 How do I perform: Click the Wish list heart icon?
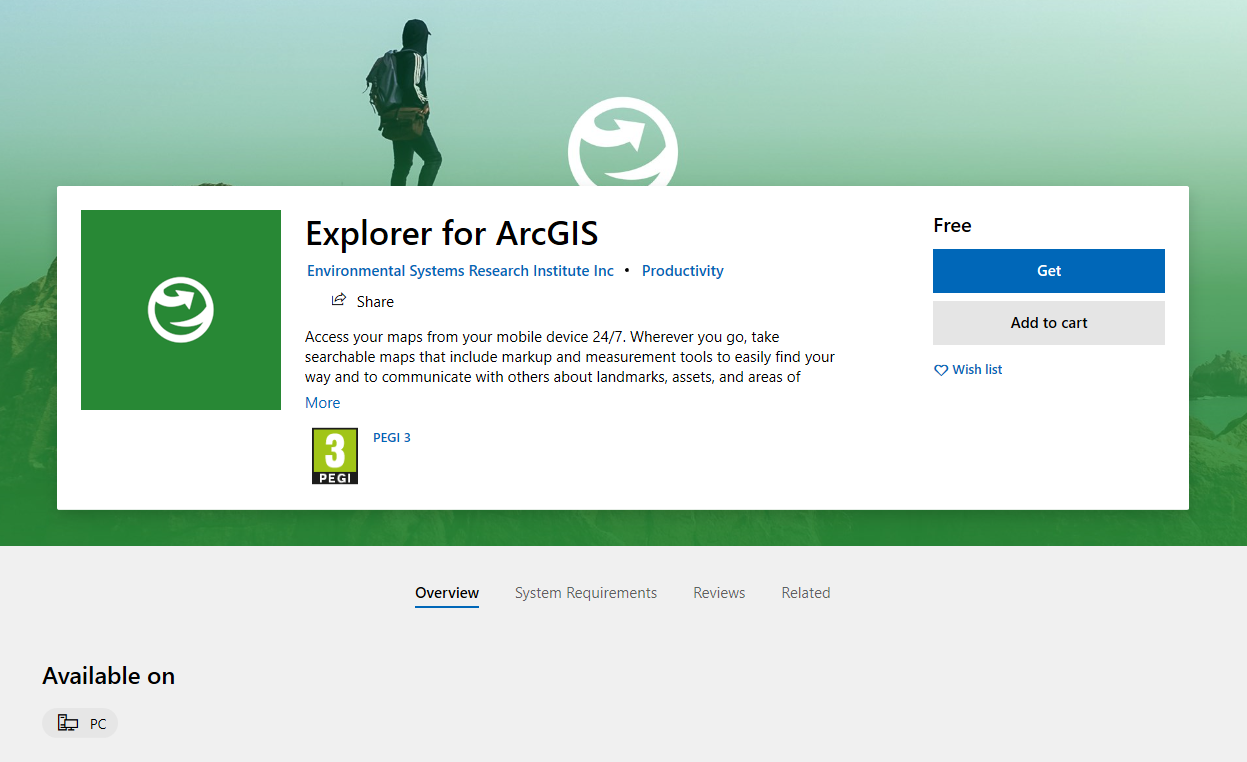click(941, 370)
